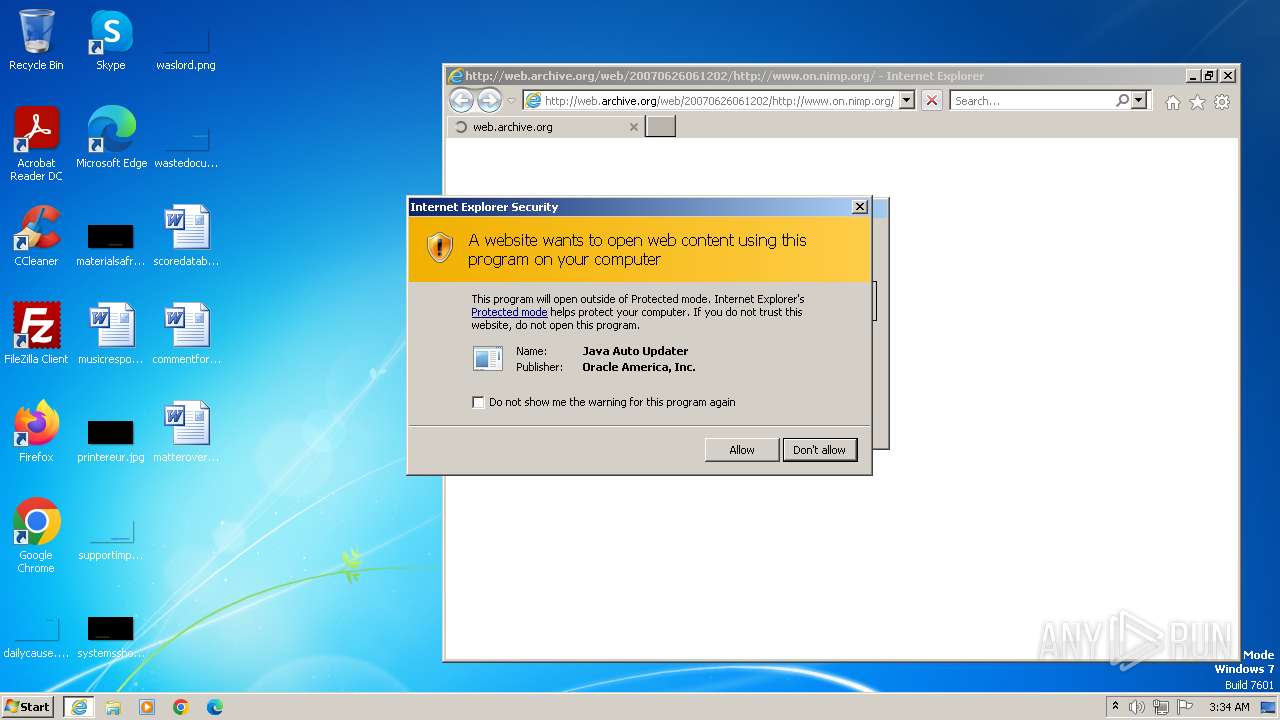Image resolution: width=1280 pixels, height=720 pixels.
Task: Click the Allow button
Action: tap(742, 450)
